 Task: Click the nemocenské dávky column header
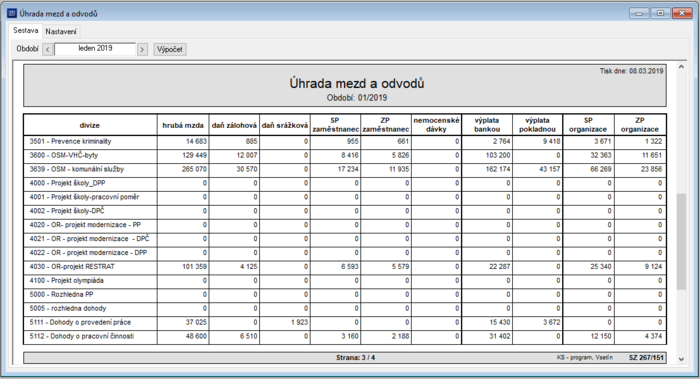[x=437, y=125]
